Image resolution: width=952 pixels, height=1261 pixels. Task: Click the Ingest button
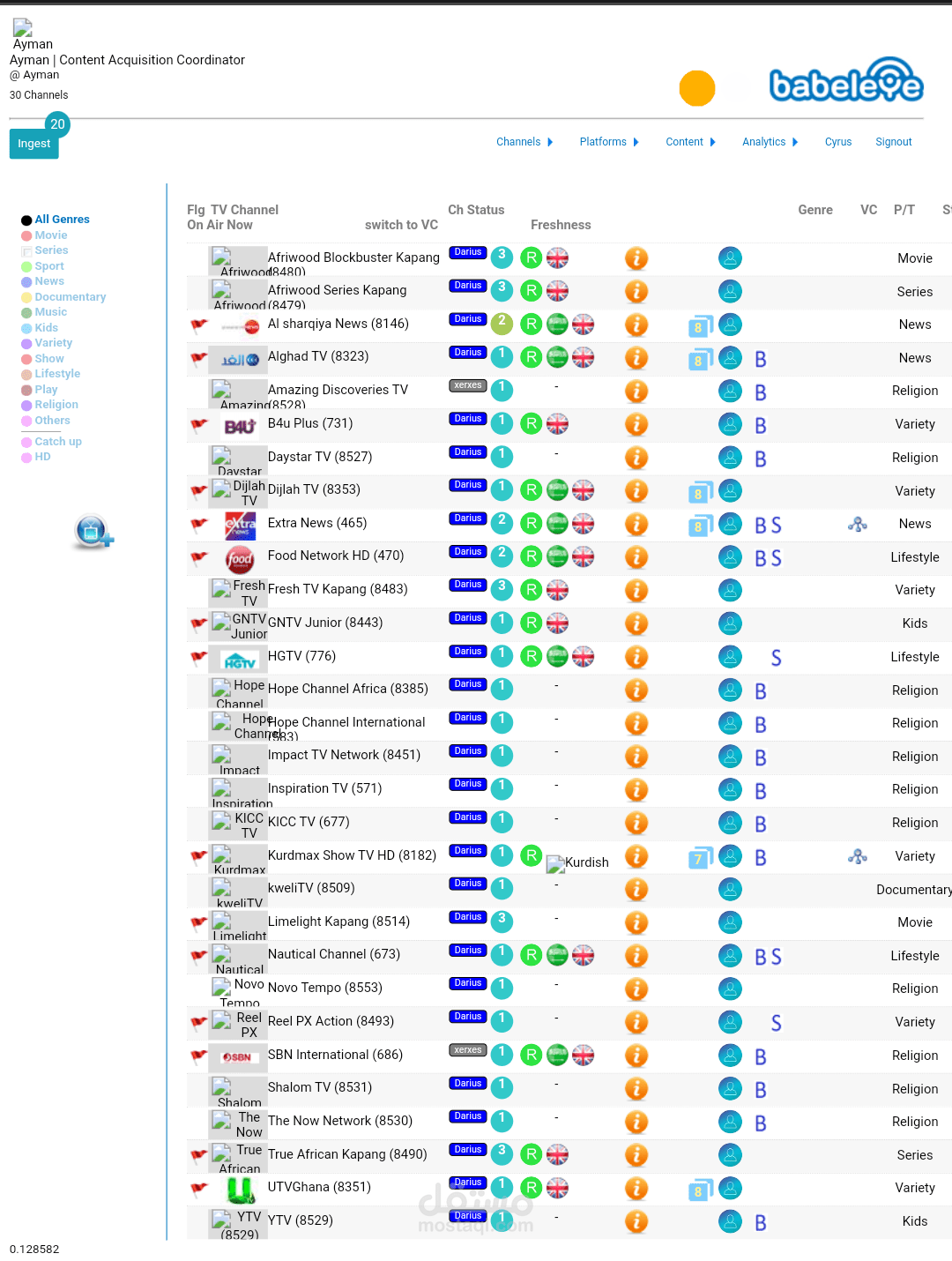[33, 144]
